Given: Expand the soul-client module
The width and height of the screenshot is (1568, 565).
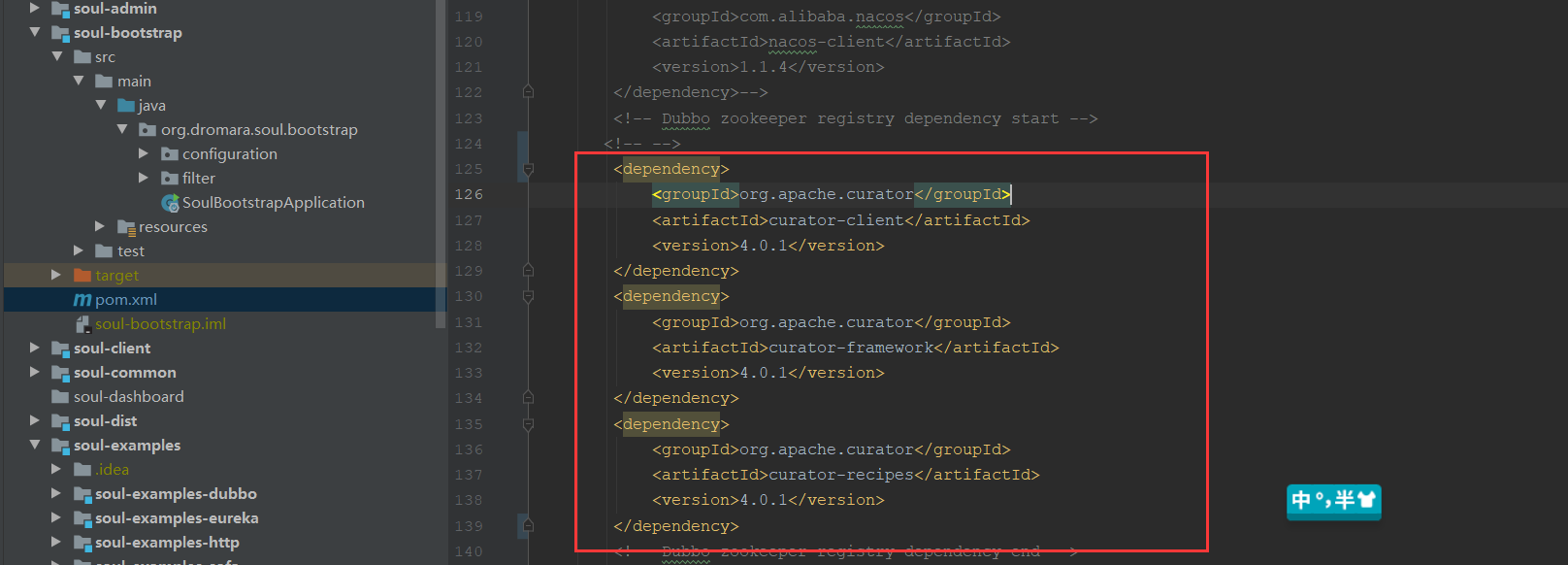Looking at the screenshot, I should (35, 348).
